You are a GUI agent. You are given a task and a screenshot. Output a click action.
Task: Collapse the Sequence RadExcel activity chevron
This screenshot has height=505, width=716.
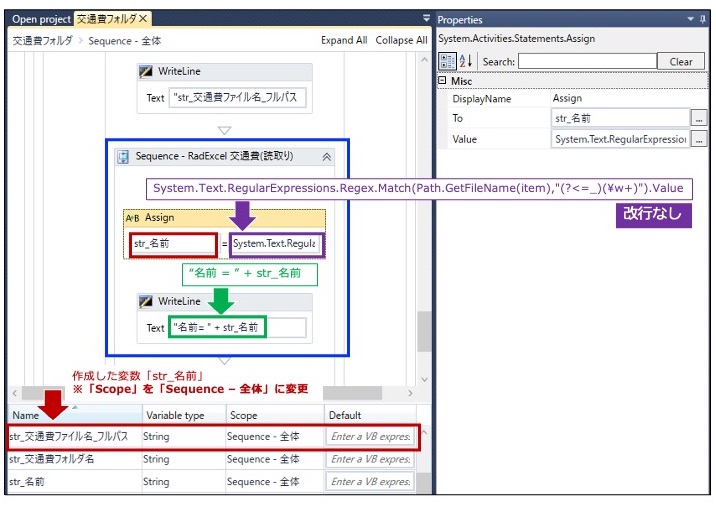(326, 157)
